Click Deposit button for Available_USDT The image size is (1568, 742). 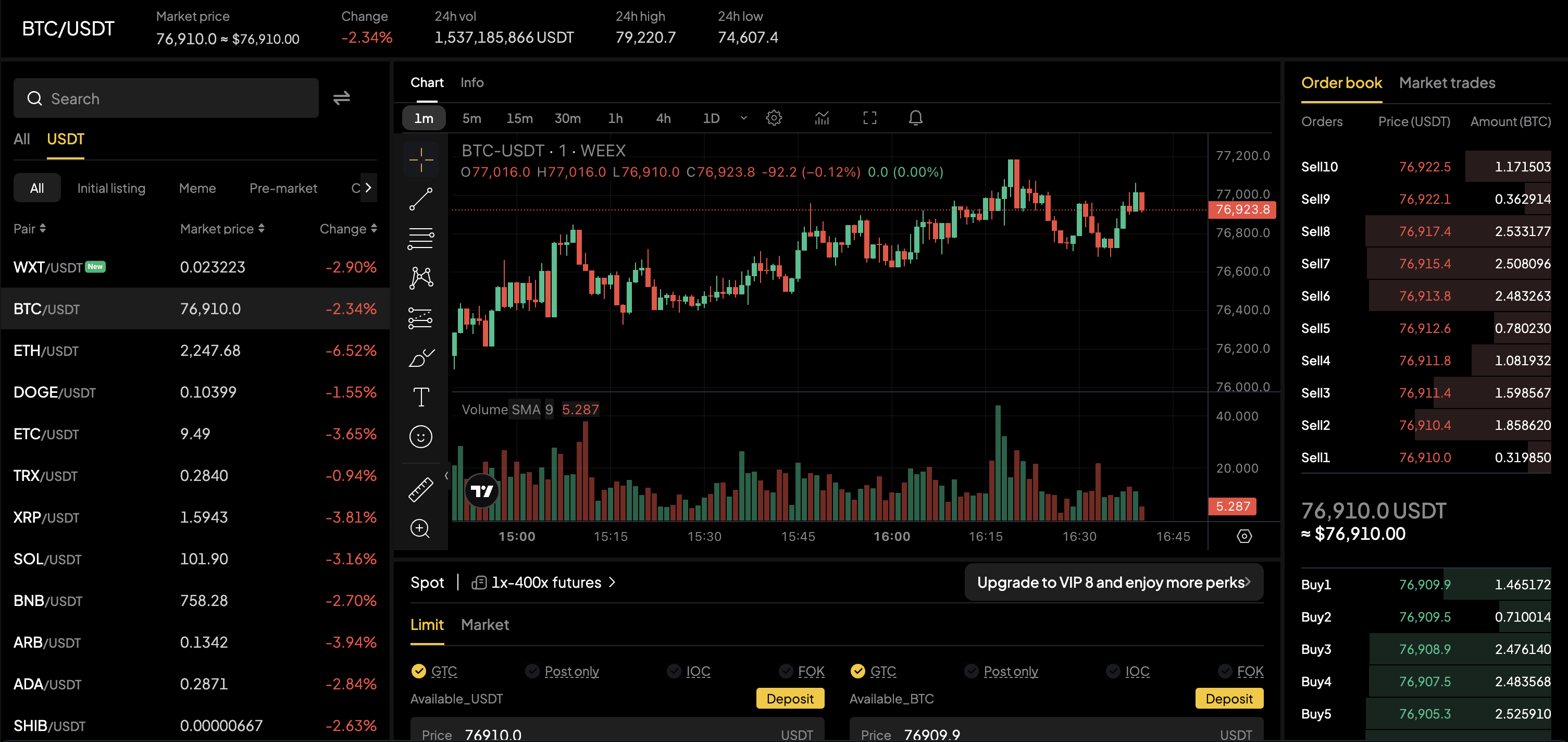point(790,698)
